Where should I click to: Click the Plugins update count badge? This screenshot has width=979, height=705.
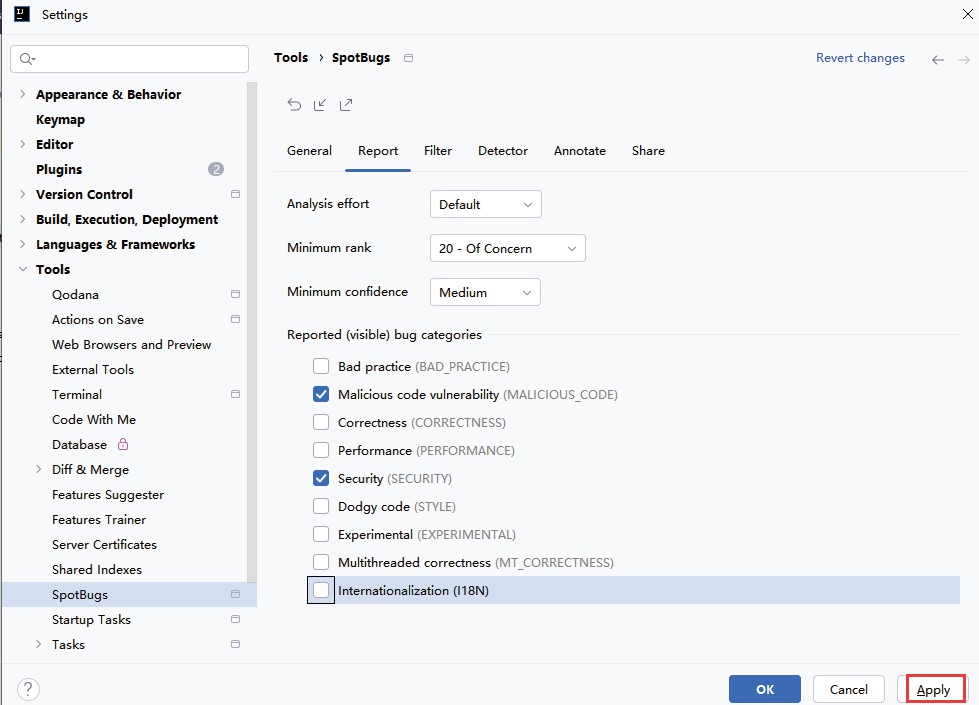click(216, 169)
